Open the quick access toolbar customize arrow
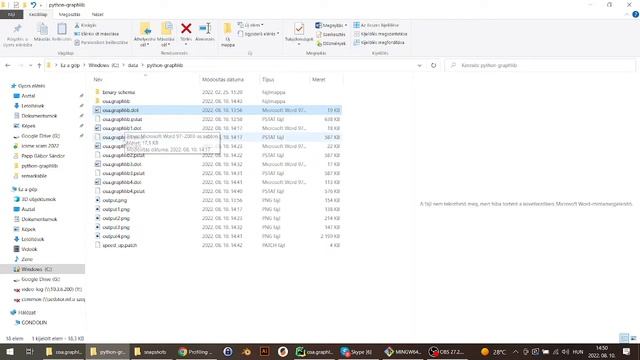The image size is (640, 360). click(x=41, y=5)
